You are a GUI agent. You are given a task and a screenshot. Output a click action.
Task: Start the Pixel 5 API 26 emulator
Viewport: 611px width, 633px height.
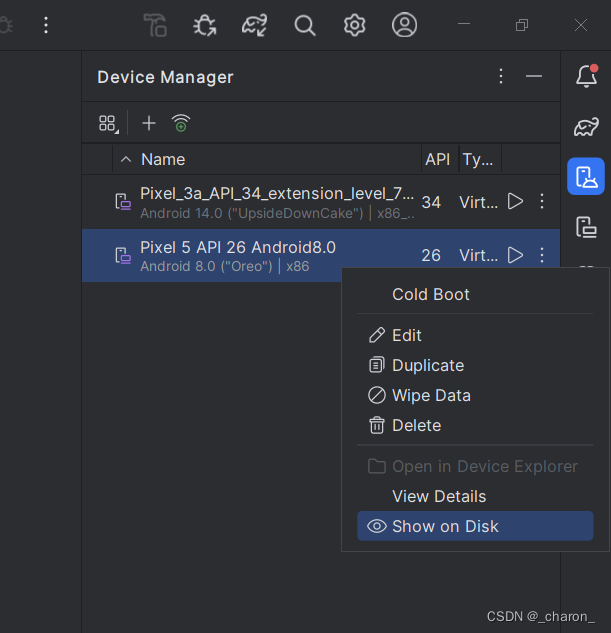tap(515, 255)
